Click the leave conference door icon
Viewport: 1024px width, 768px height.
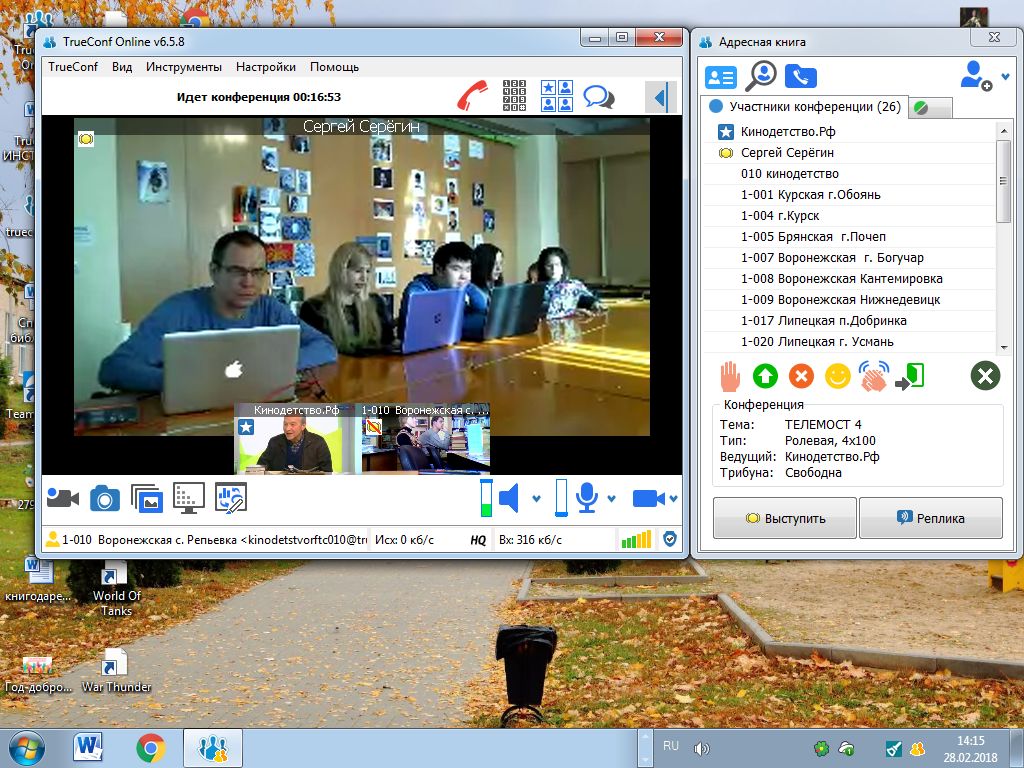click(910, 377)
